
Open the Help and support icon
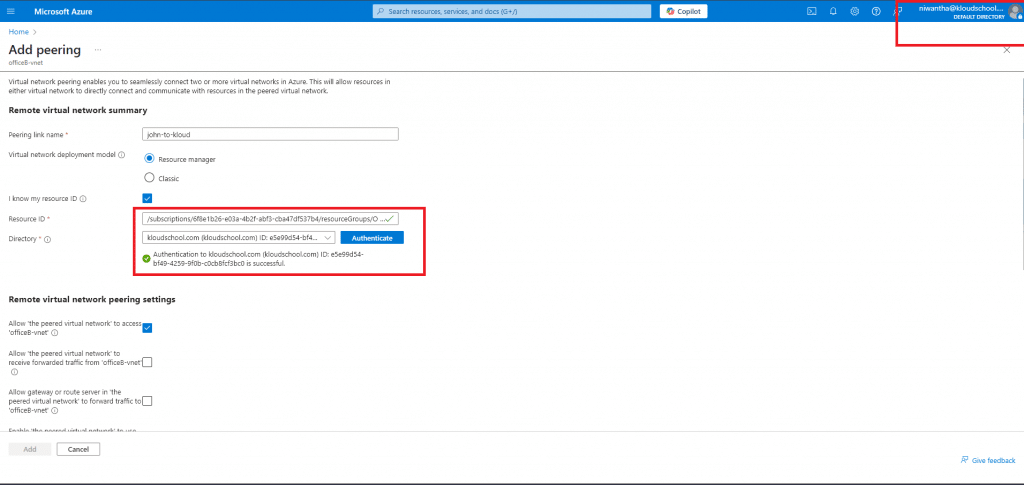click(876, 11)
